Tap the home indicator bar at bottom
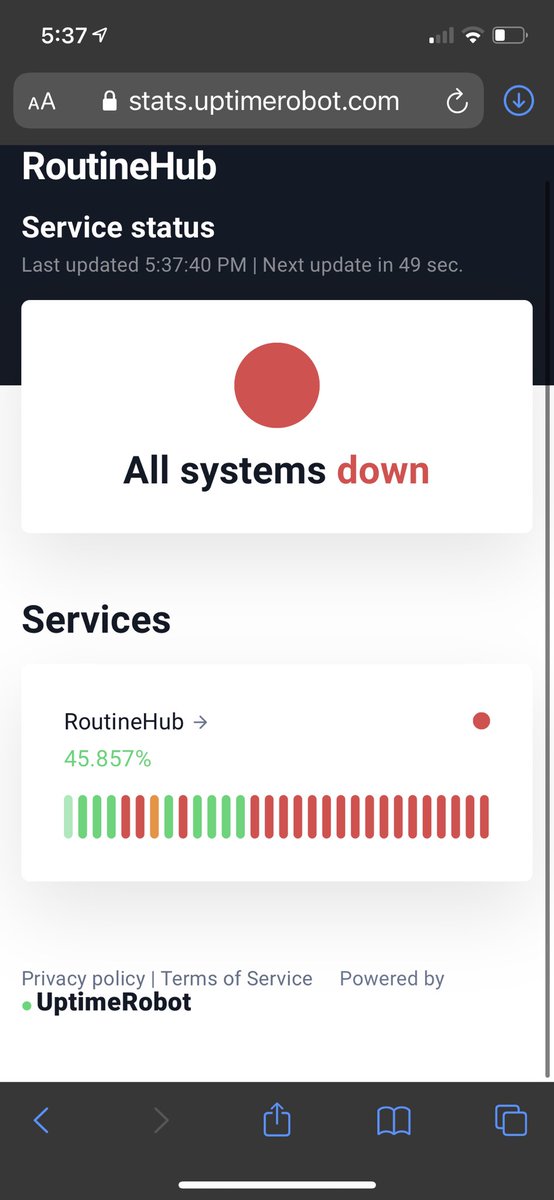Image resolution: width=554 pixels, height=1200 pixels. [277, 1185]
